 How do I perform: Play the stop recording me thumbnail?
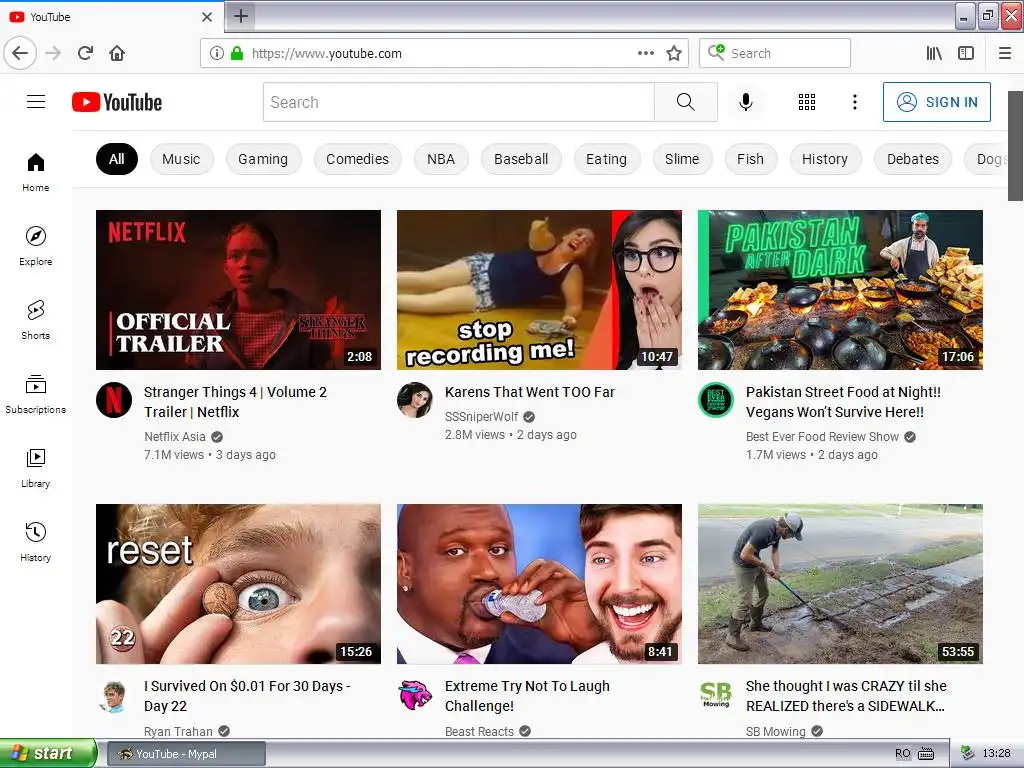[x=539, y=290]
